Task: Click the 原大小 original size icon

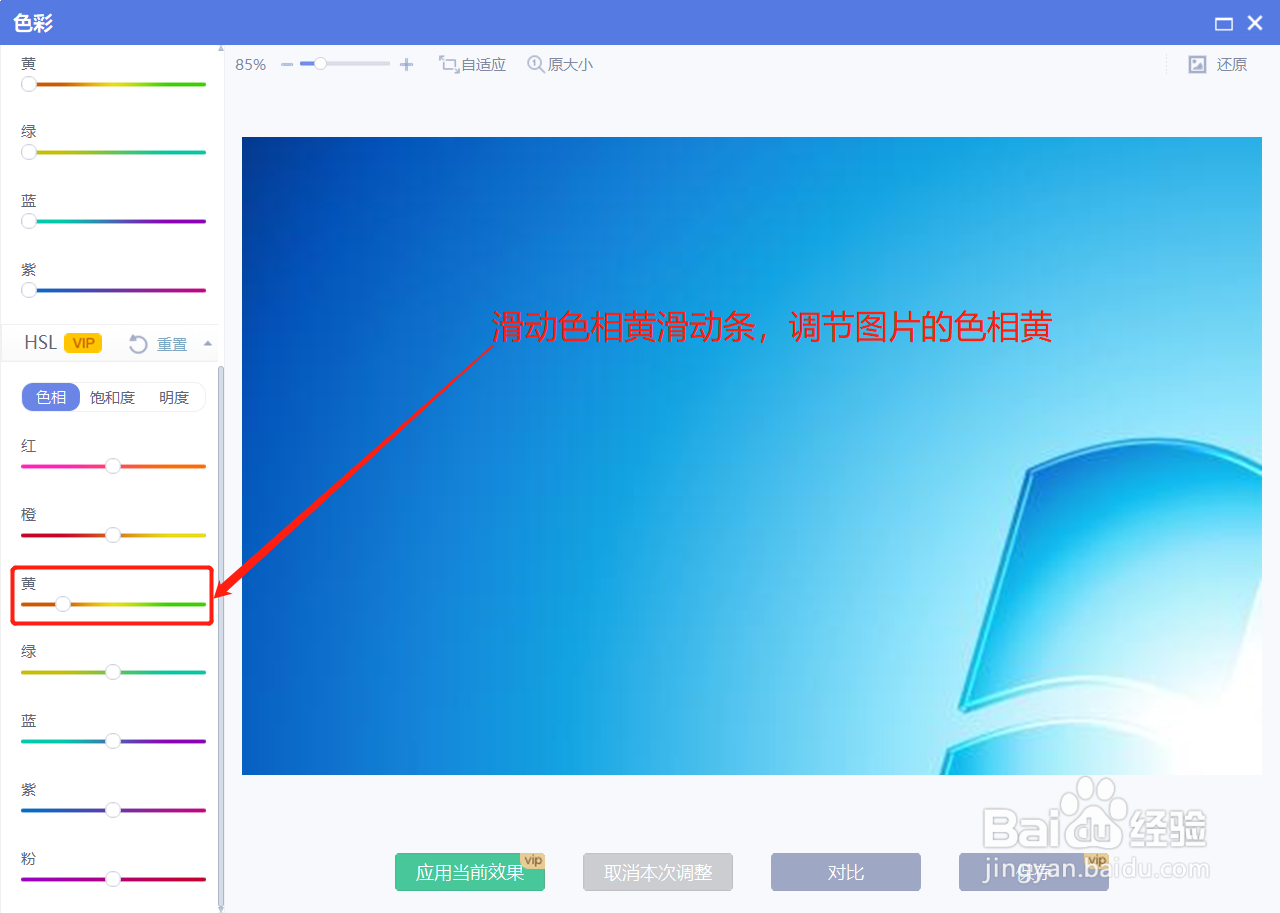Action: coord(536,64)
